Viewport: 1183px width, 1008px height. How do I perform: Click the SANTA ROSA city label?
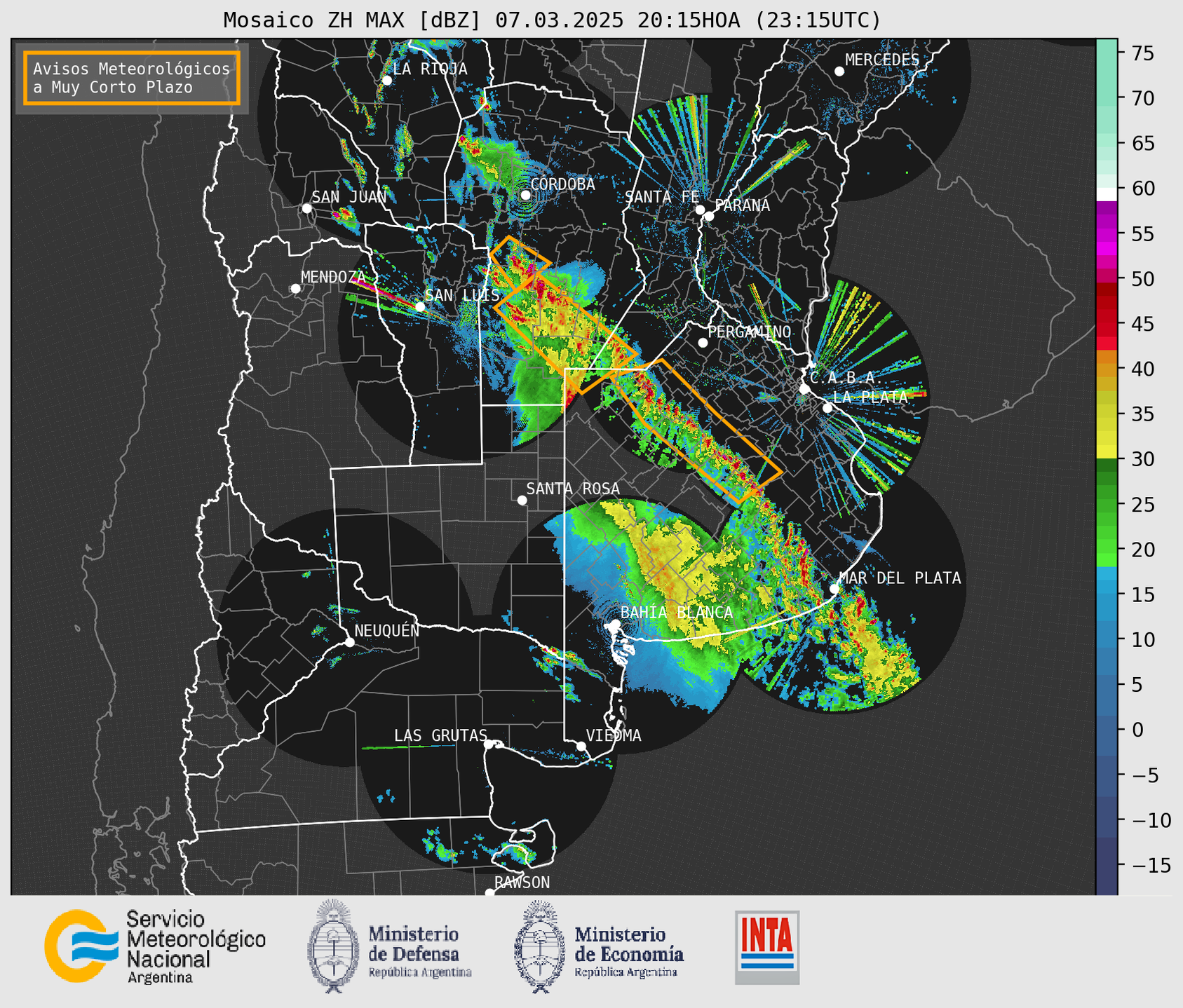[x=573, y=489]
